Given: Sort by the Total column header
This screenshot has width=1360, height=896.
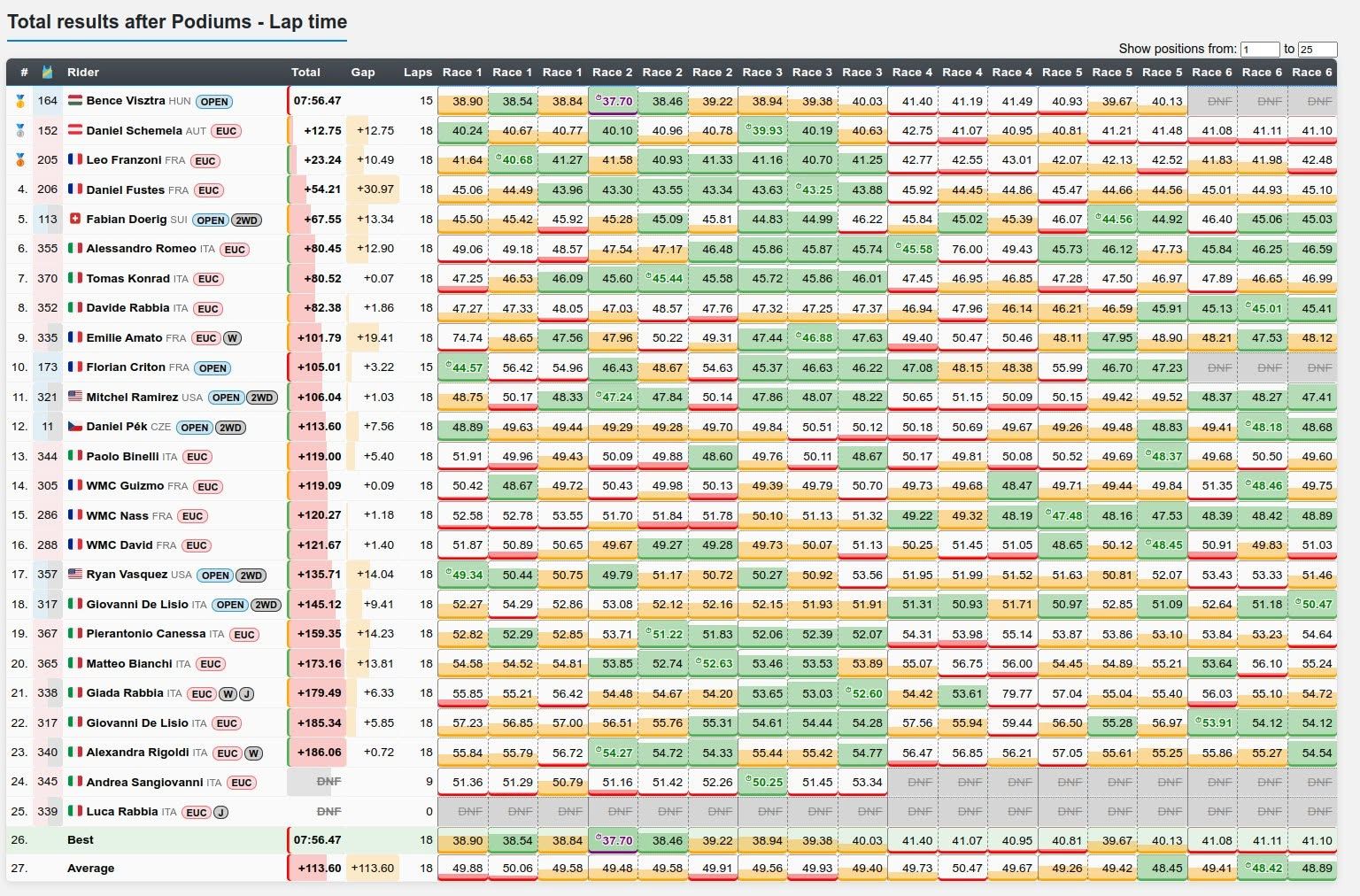Looking at the screenshot, I should tap(305, 73).
